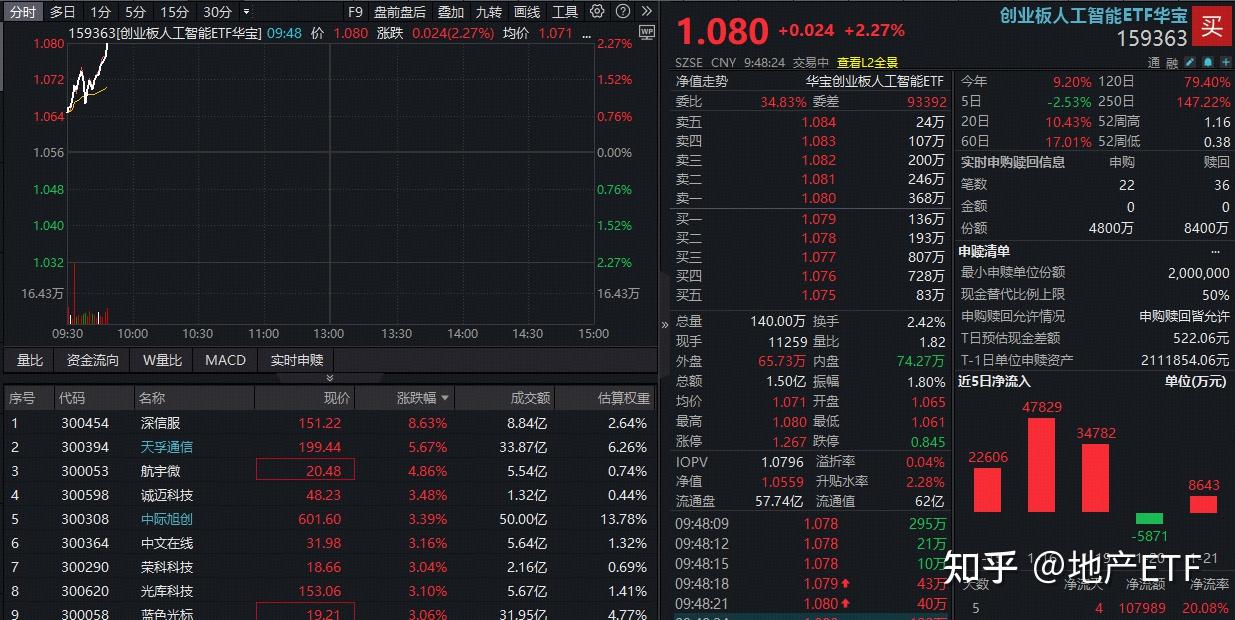
Task: Switch to the 资金流向 tab
Action: (x=91, y=361)
